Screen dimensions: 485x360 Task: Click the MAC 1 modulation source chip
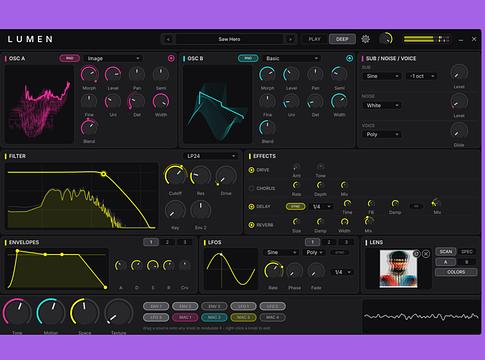[x=185, y=317]
